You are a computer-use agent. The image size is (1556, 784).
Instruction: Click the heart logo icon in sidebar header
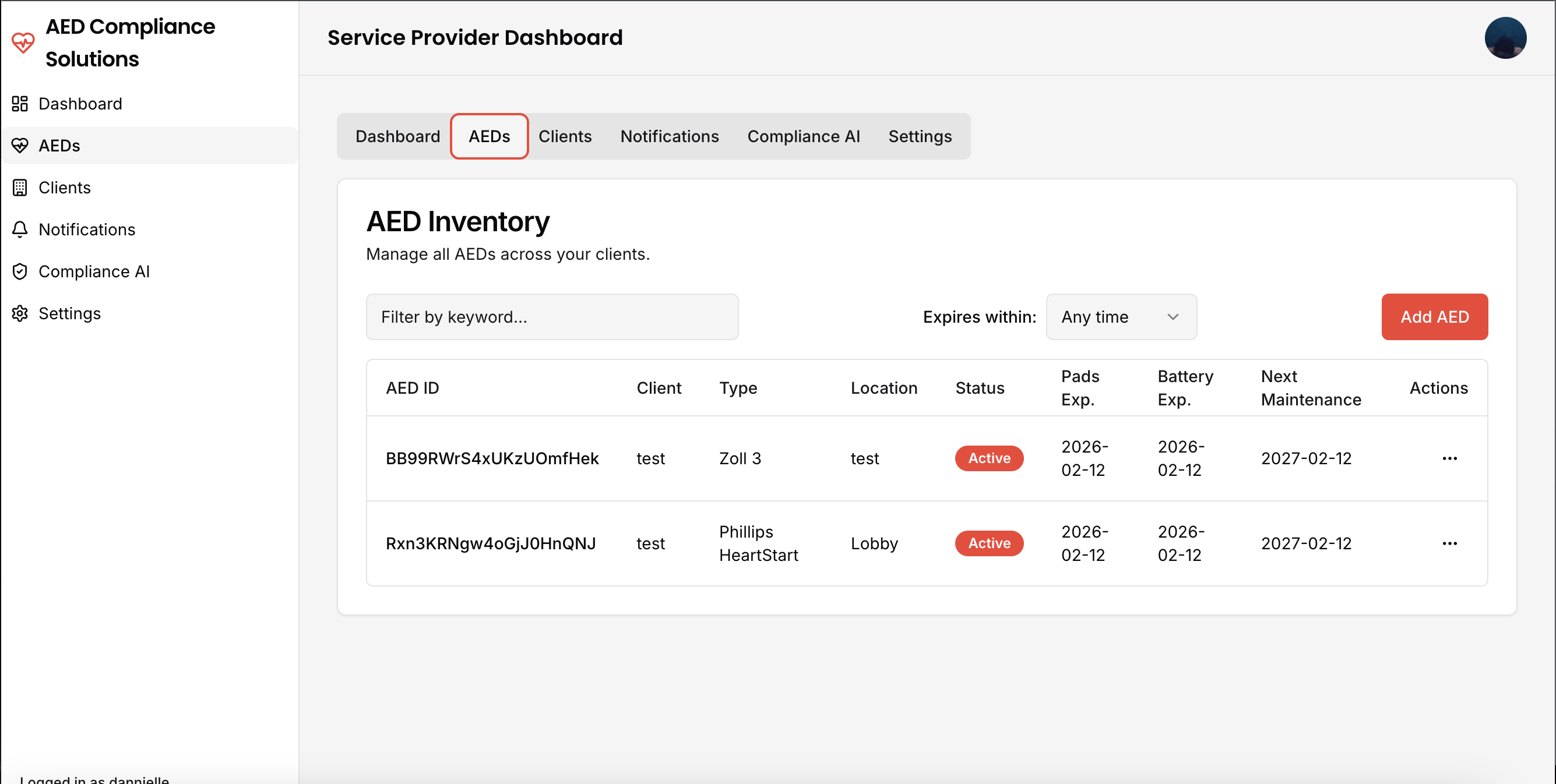tap(23, 43)
